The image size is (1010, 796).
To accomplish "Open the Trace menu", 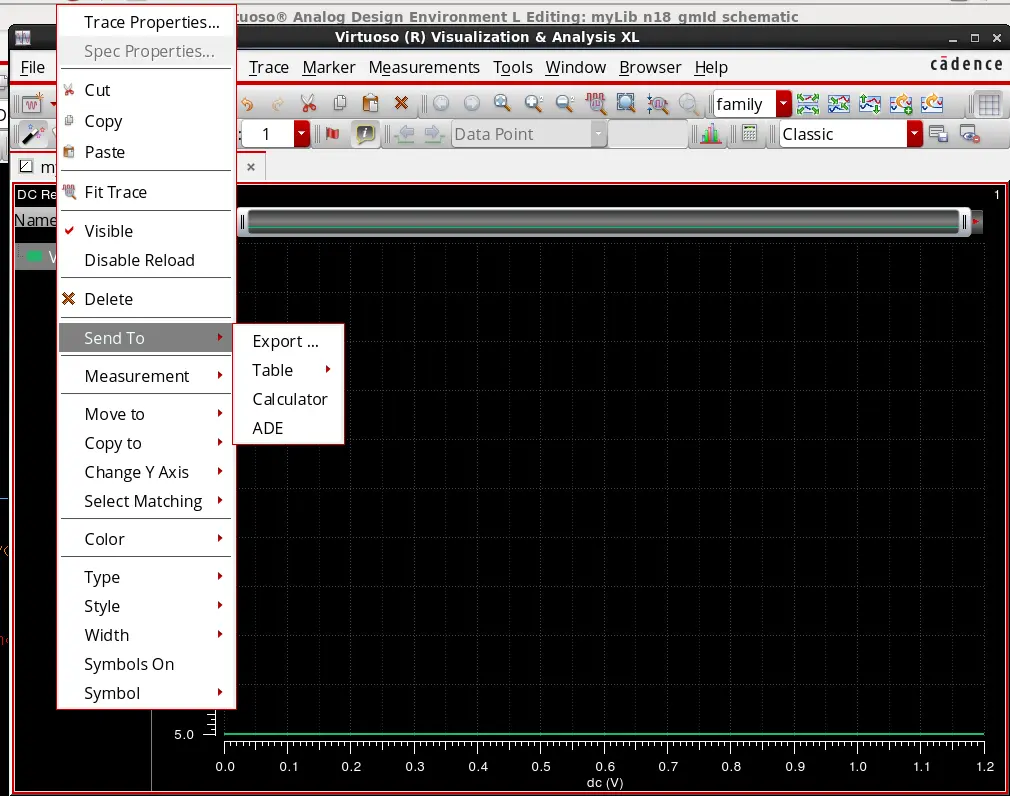I will click(269, 68).
